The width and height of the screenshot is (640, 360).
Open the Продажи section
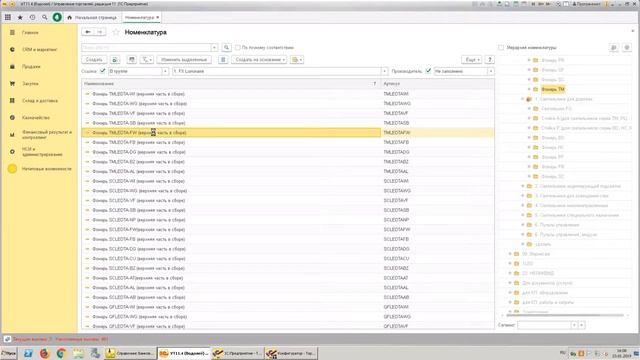[x=39, y=67]
